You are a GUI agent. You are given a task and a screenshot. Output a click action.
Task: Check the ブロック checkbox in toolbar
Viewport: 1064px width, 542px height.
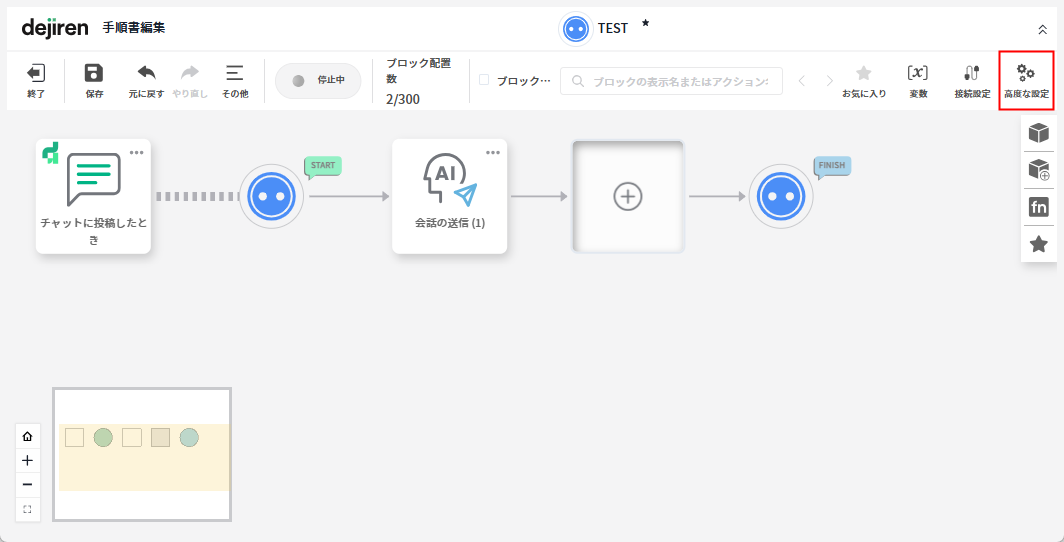coord(484,80)
